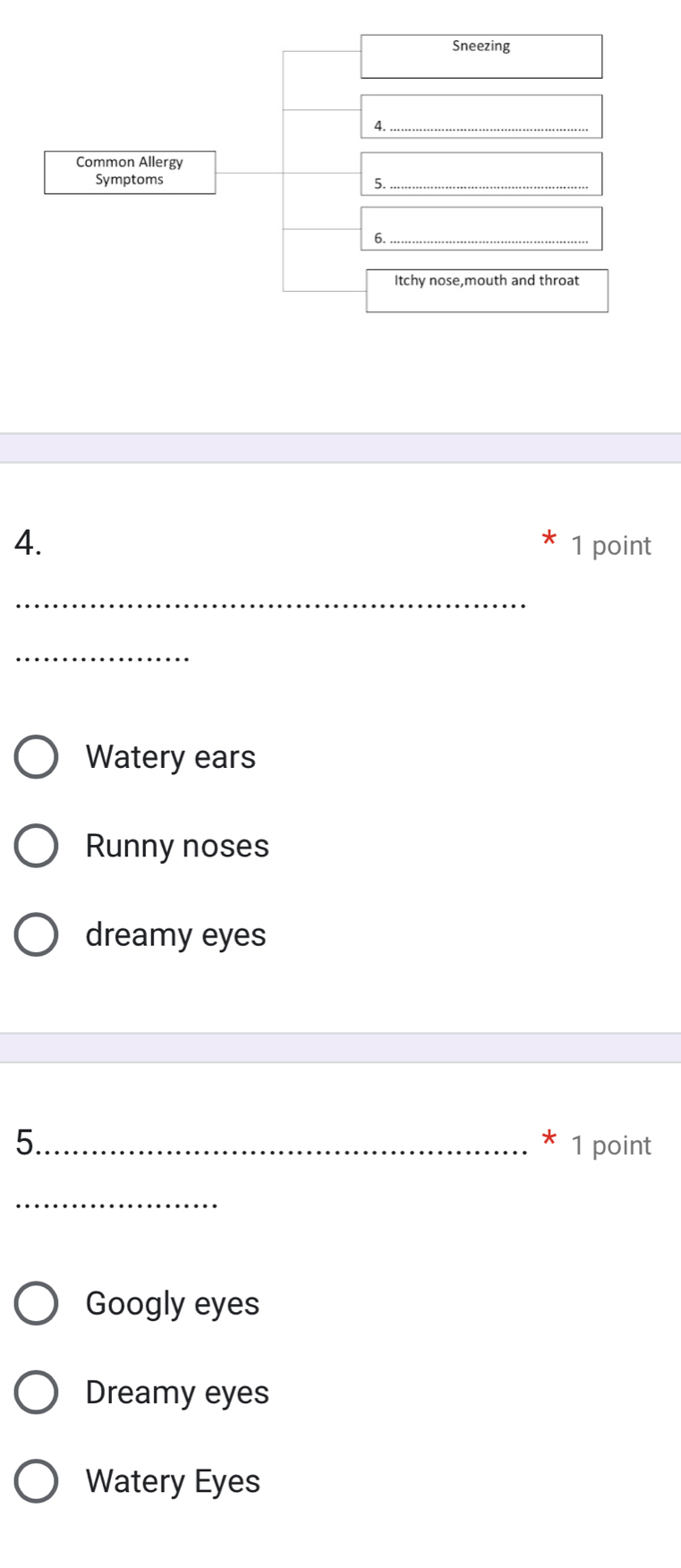Select the "dreamy eyes" answer option

click(x=37, y=934)
